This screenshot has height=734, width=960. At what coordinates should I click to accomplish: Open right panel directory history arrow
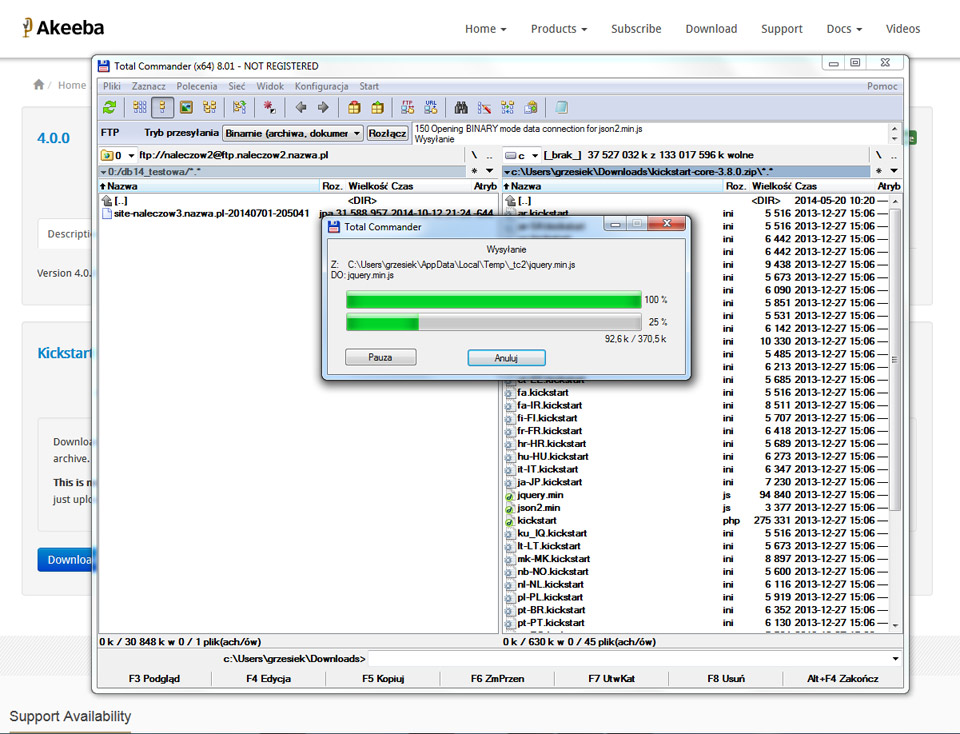coord(894,171)
